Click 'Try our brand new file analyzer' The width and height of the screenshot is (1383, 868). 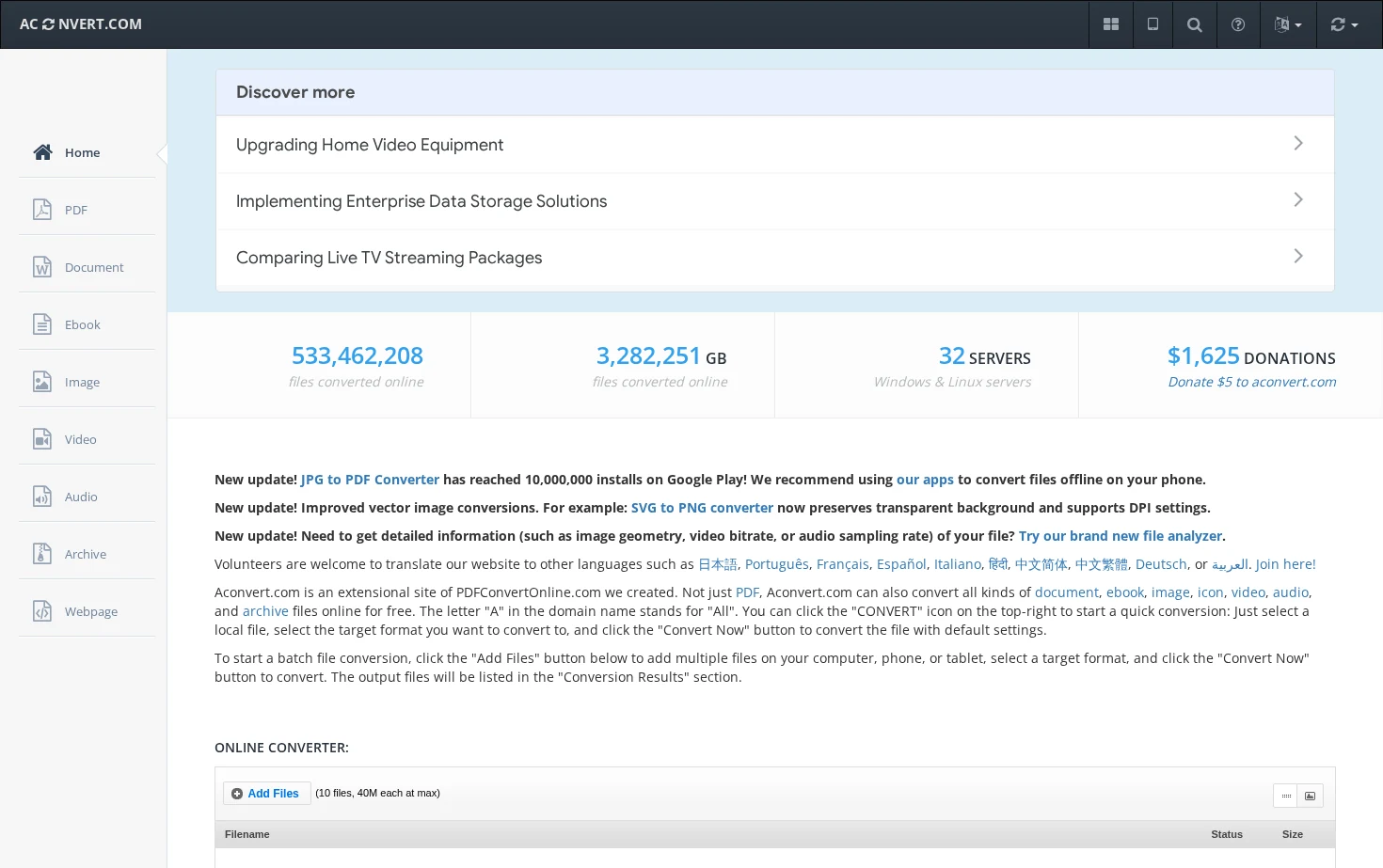pos(1121,536)
